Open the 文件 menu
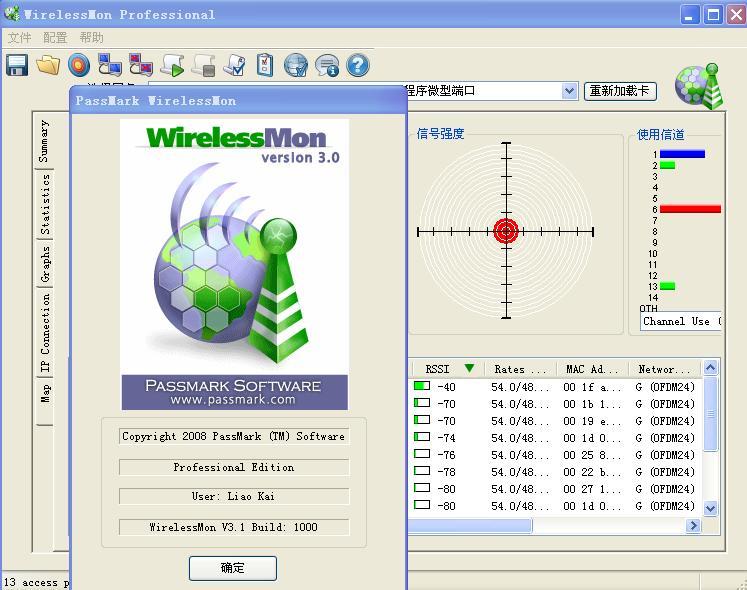The height and width of the screenshot is (590, 747). click(20, 38)
